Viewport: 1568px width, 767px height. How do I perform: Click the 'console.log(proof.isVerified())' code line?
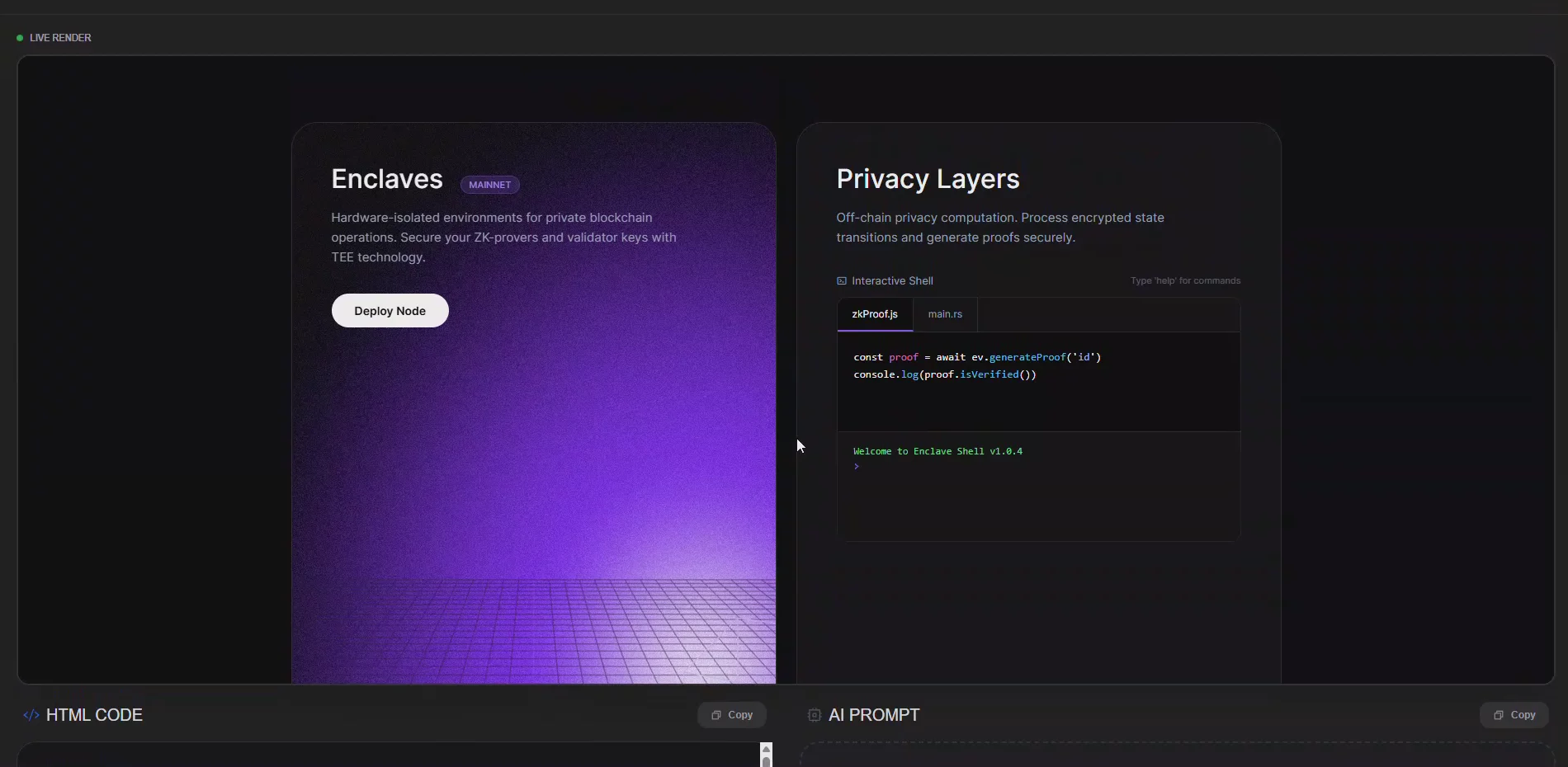[x=945, y=374]
